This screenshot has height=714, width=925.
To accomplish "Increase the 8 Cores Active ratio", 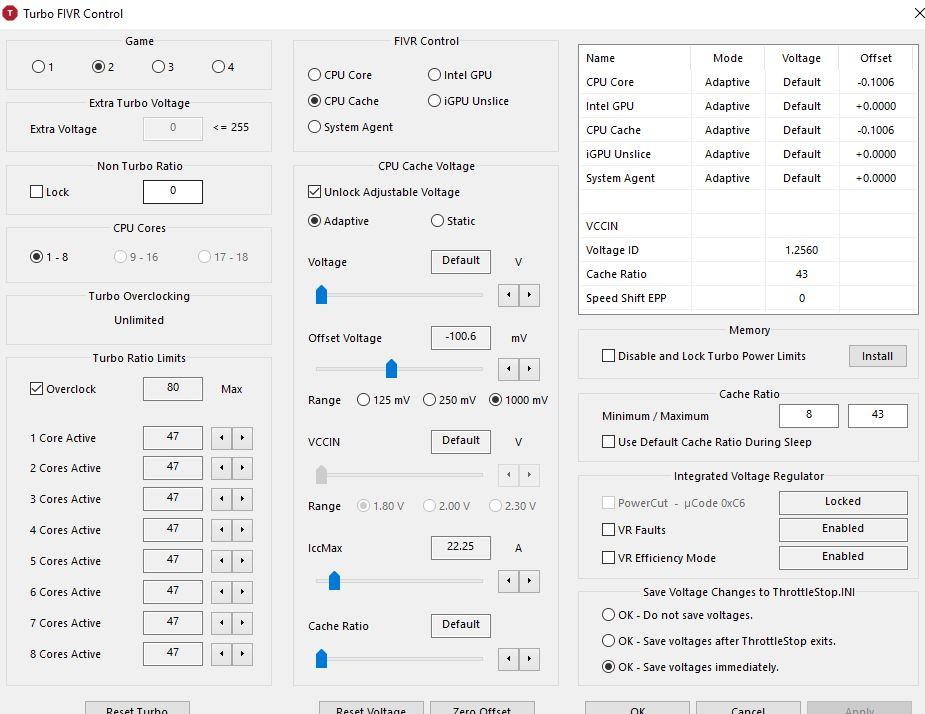I will pyautogui.click(x=242, y=654).
